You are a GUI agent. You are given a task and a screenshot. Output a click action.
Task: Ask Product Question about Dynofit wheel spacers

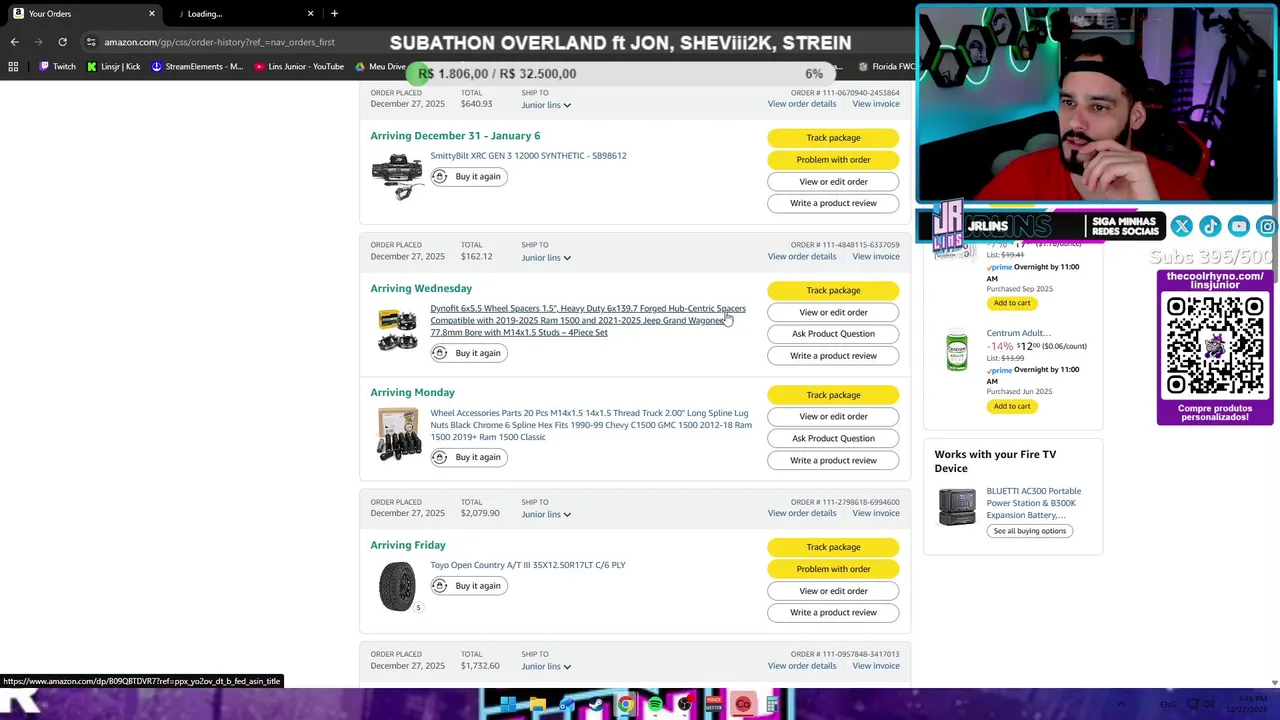tap(833, 334)
